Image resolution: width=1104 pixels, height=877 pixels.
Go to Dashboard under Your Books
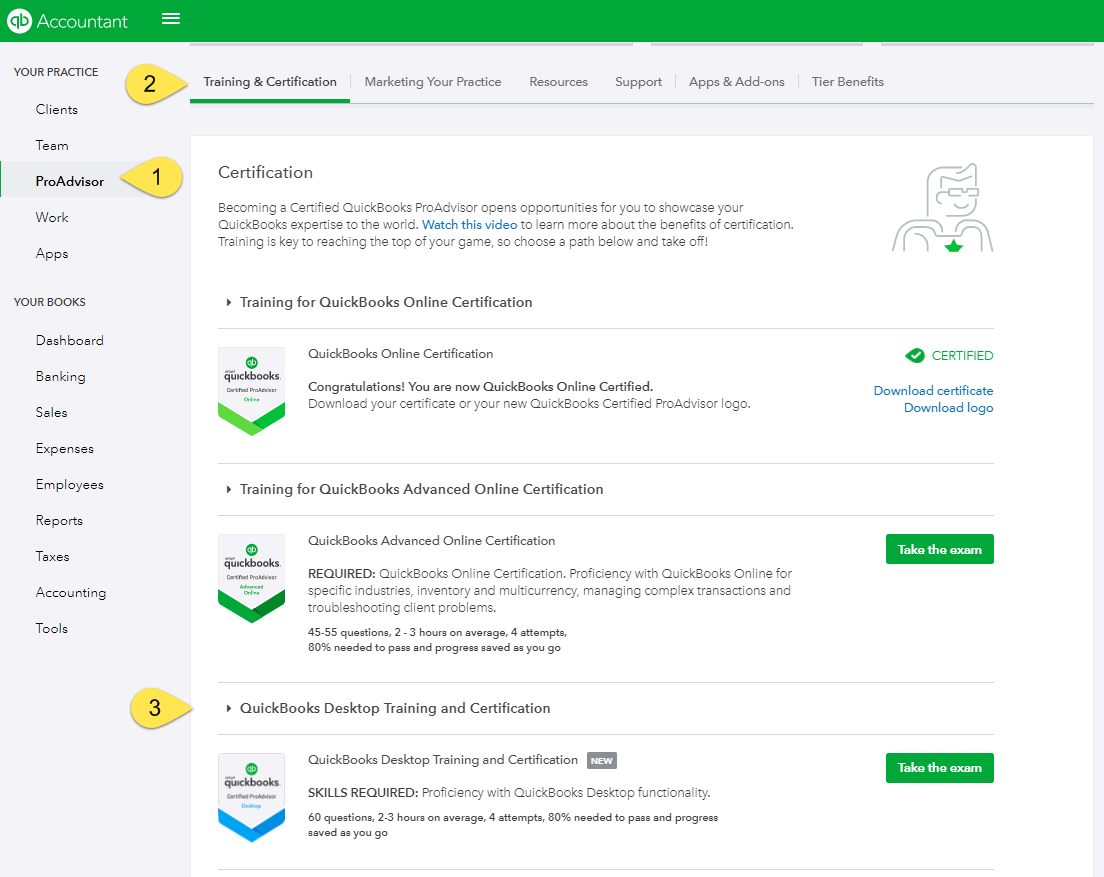(x=70, y=341)
